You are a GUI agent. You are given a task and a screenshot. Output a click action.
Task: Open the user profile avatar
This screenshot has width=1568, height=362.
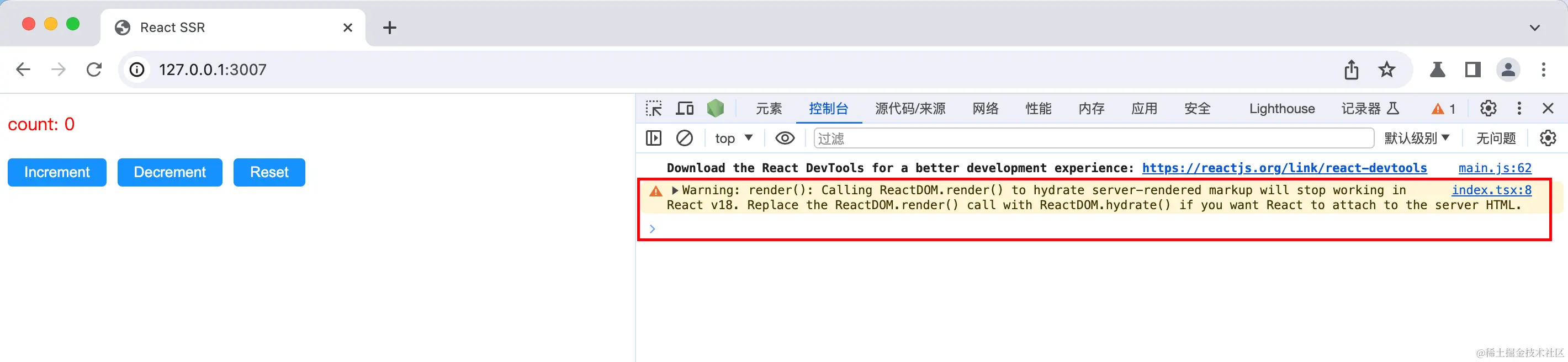click(1508, 70)
